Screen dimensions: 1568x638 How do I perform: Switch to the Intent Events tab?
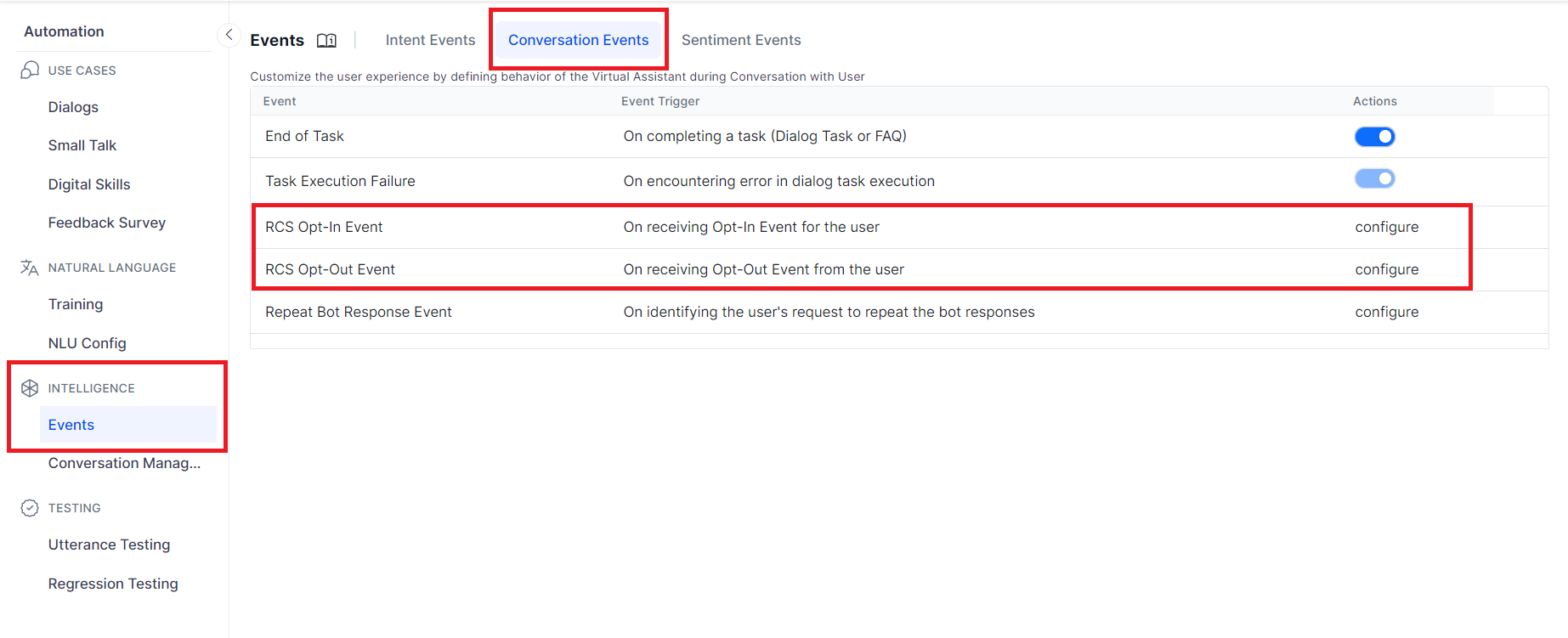pos(430,40)
